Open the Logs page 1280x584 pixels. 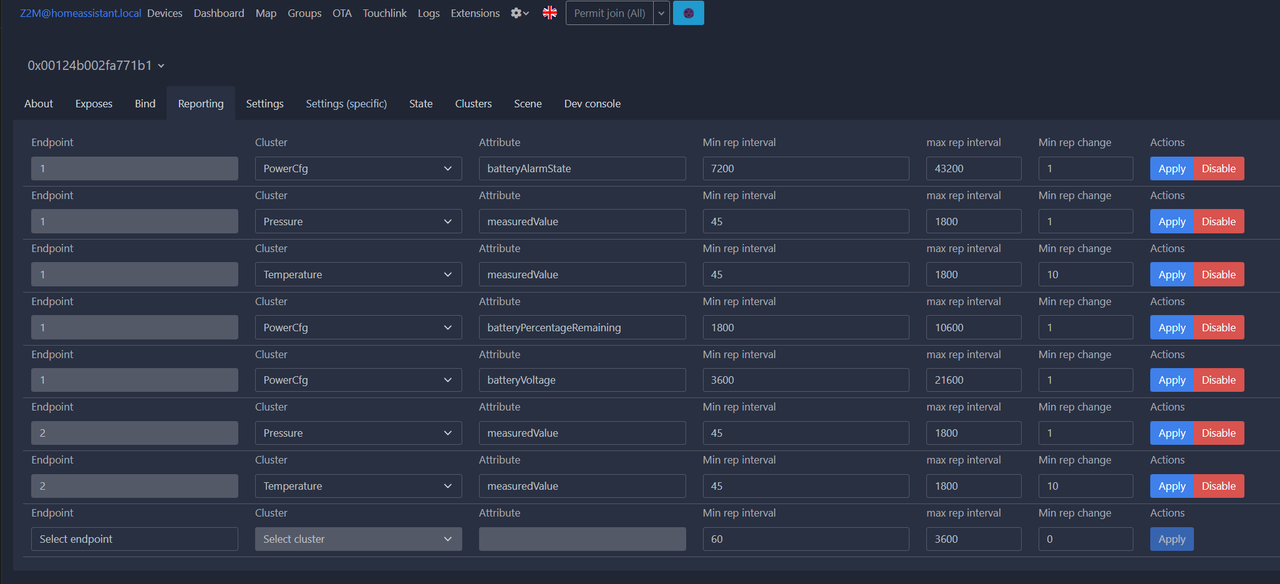click(429, 13)
